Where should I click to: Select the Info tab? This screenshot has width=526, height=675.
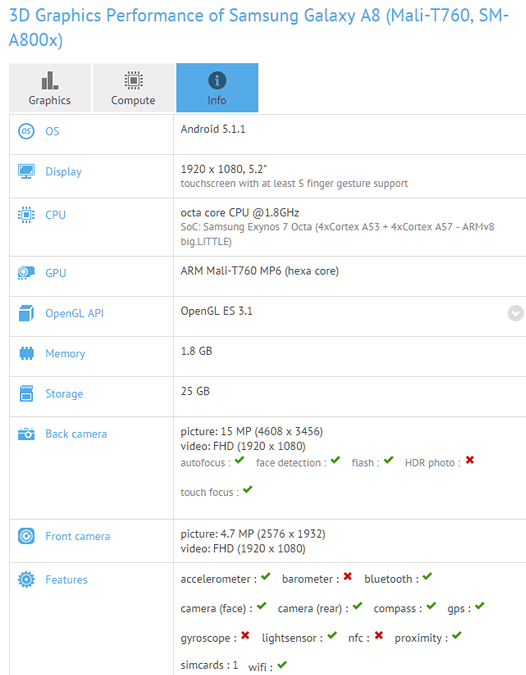(217, 88)
